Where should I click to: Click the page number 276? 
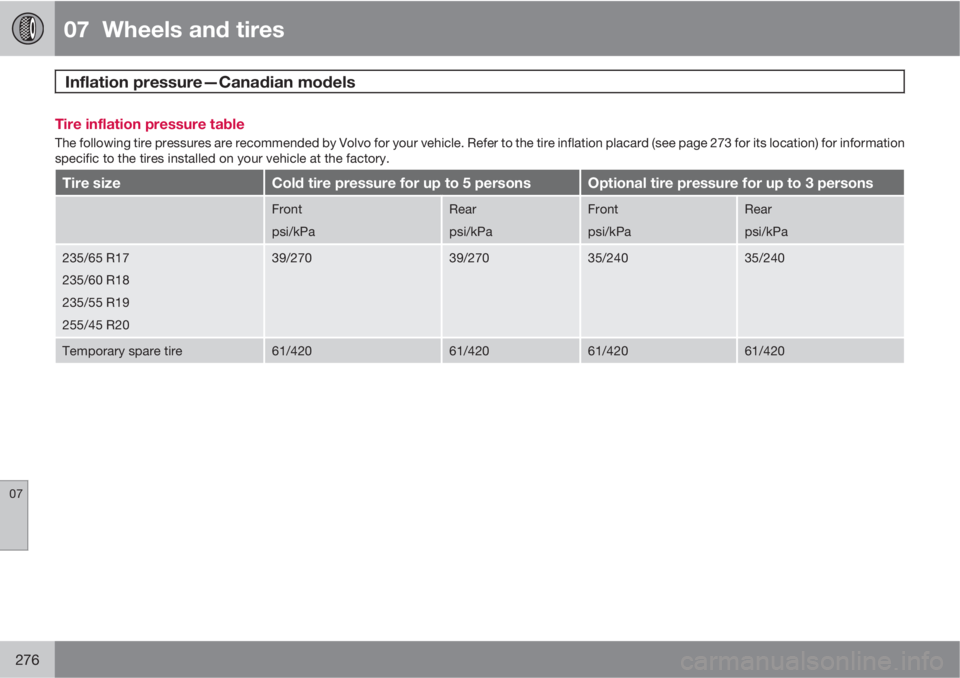pyautogui.click(x=27, y=660)
